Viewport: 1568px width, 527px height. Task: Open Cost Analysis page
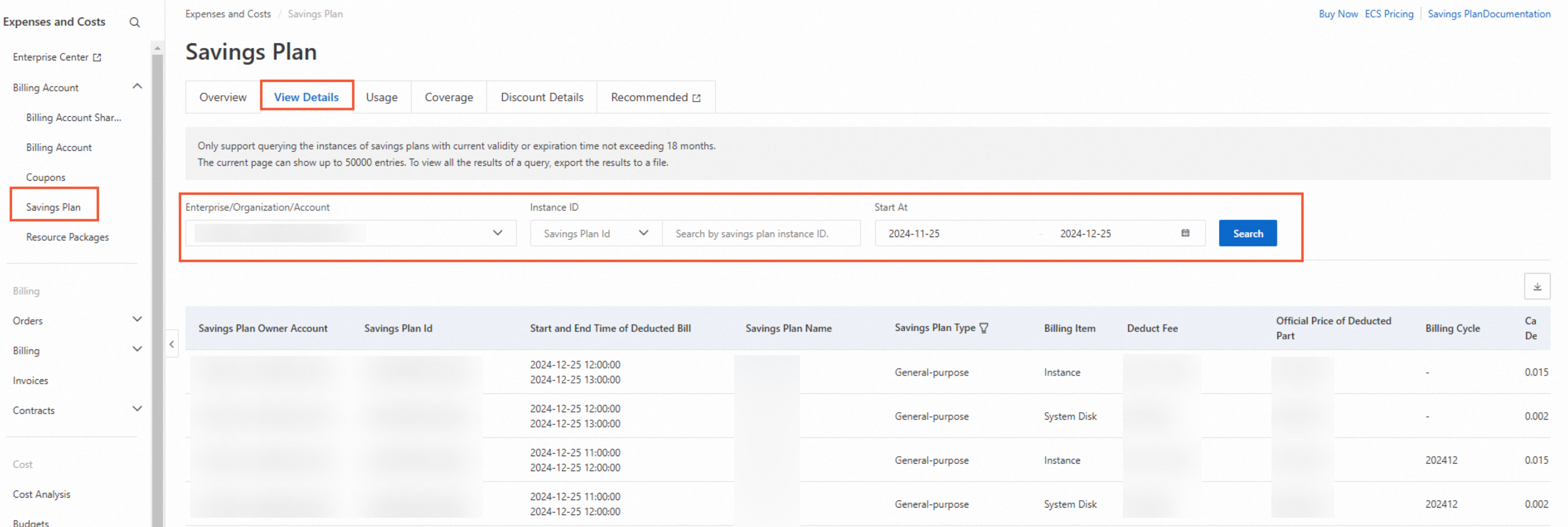pyautogui.click(x=41, y=494)
